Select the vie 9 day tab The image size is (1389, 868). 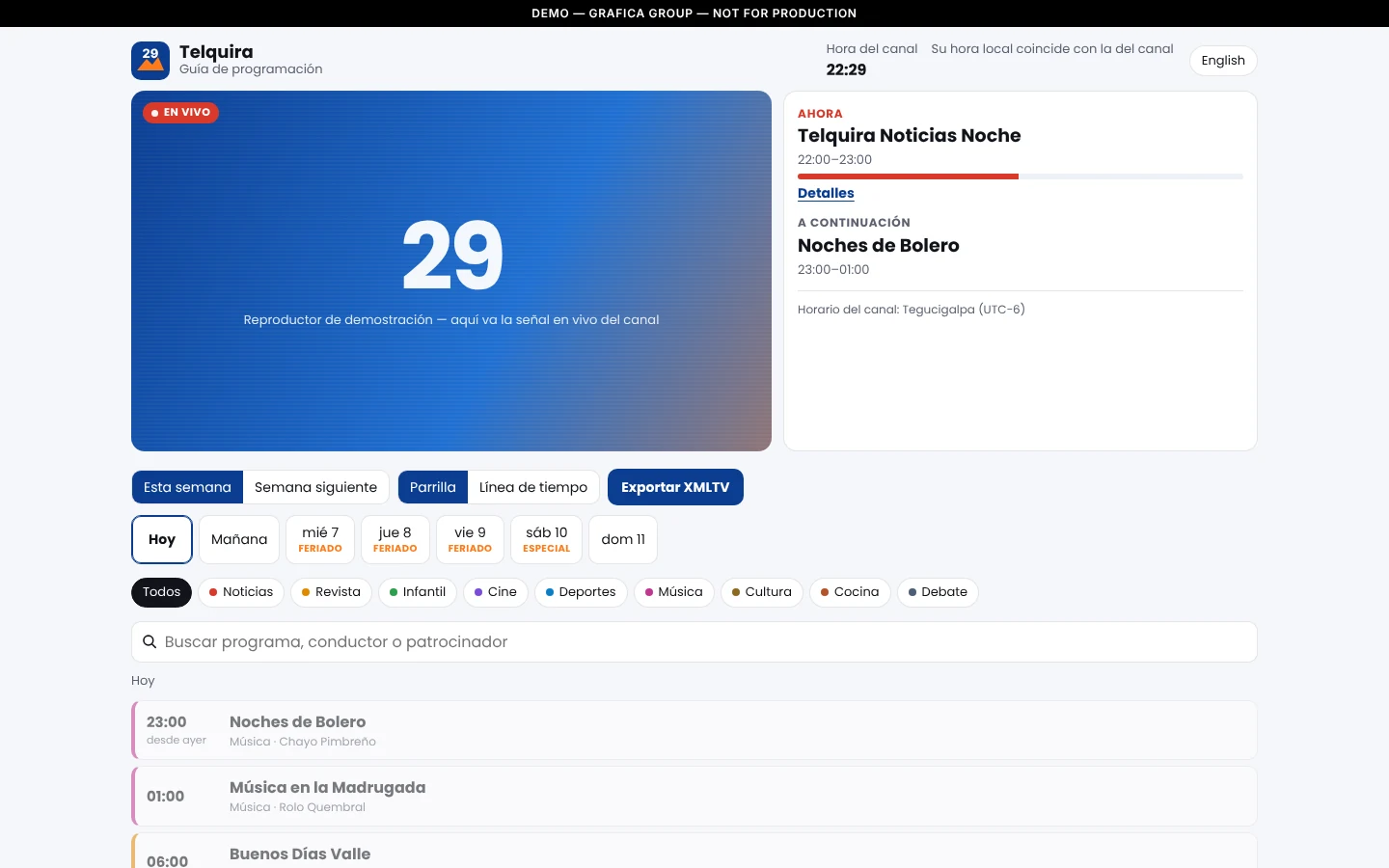click(x=470, y=539)
